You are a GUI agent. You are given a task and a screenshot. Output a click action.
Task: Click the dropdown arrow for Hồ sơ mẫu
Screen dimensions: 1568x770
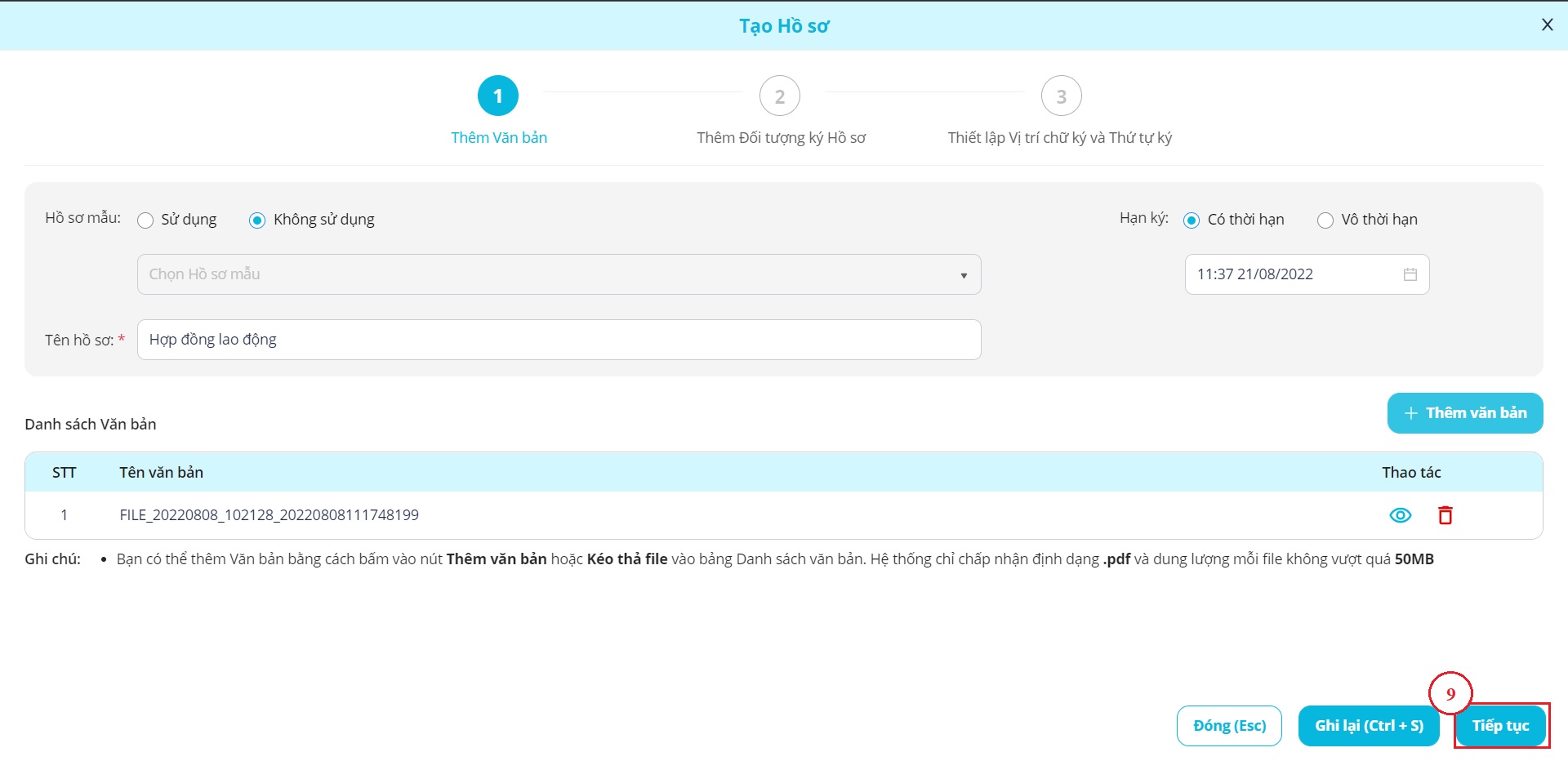964,275
